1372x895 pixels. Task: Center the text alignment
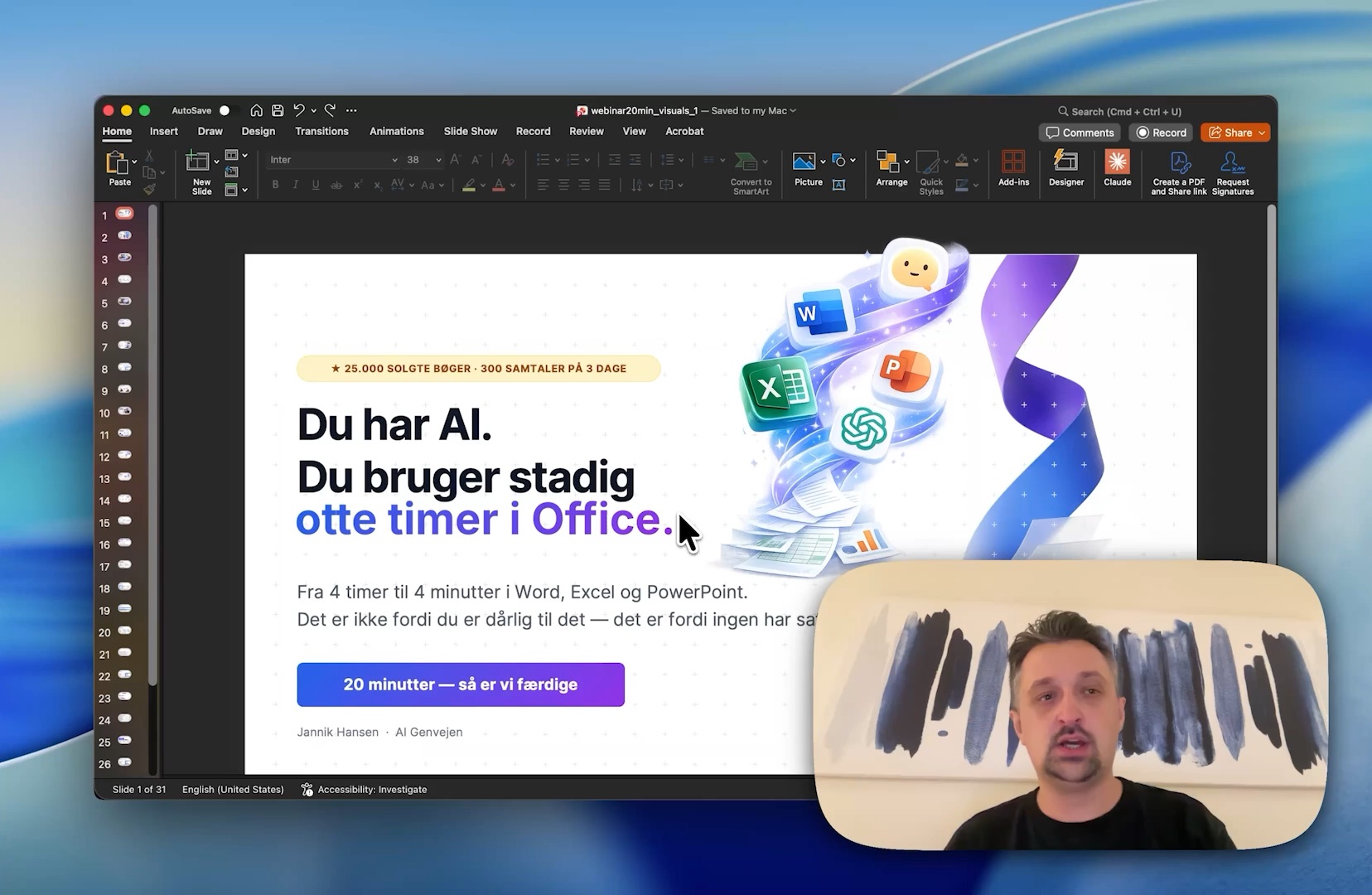pos(563,185)
